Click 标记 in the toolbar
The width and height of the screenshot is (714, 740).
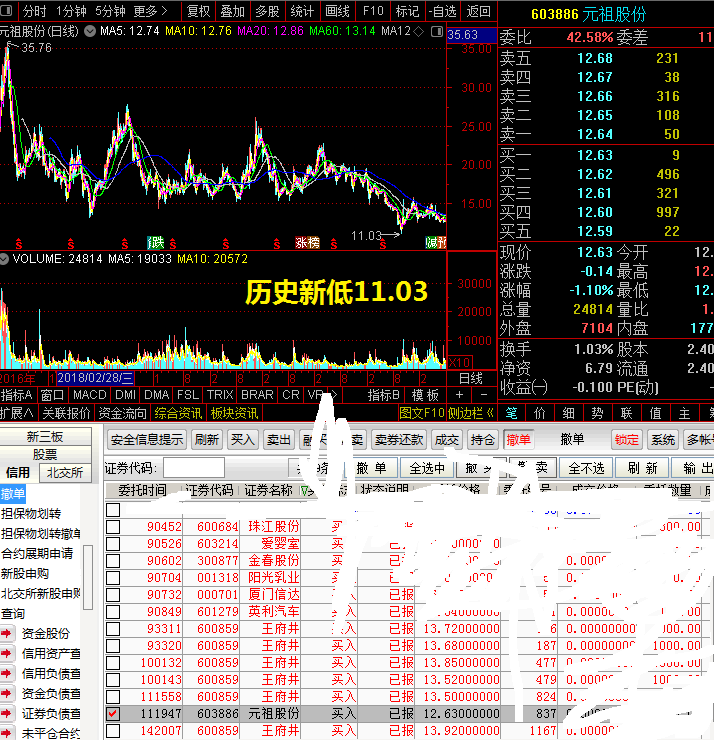[x=407, y=10]
